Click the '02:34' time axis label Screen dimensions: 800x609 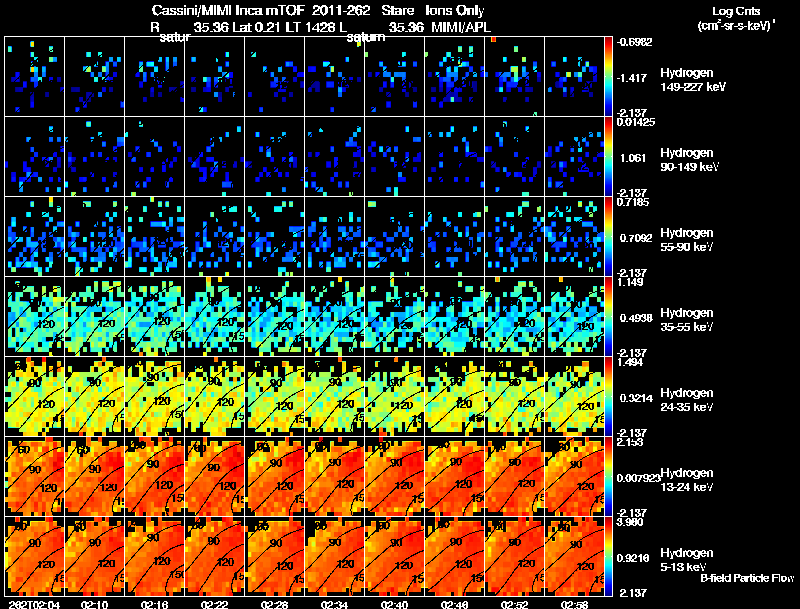334,604
